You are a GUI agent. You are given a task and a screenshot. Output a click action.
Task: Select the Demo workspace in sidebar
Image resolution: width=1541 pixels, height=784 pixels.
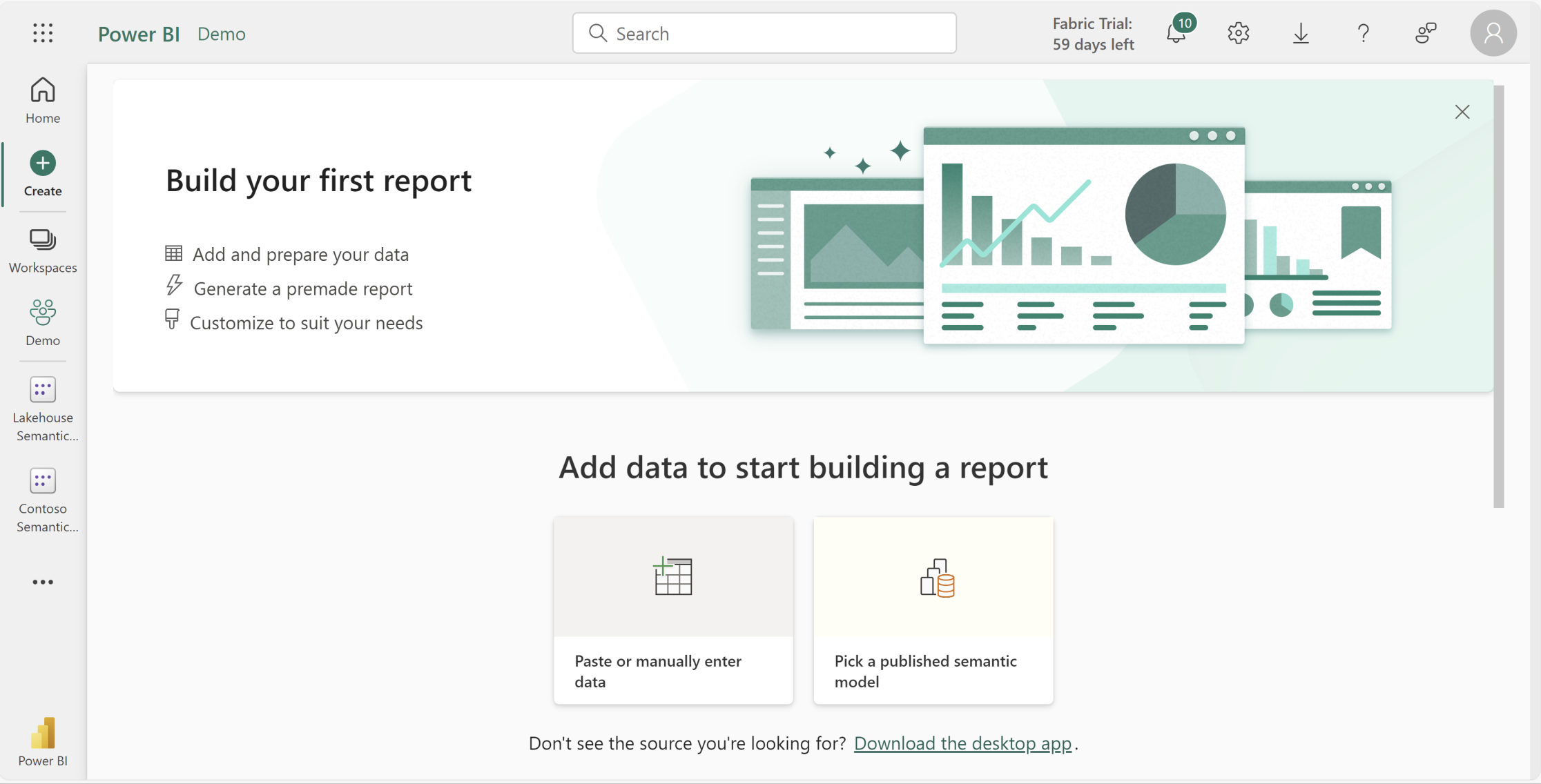43,323
